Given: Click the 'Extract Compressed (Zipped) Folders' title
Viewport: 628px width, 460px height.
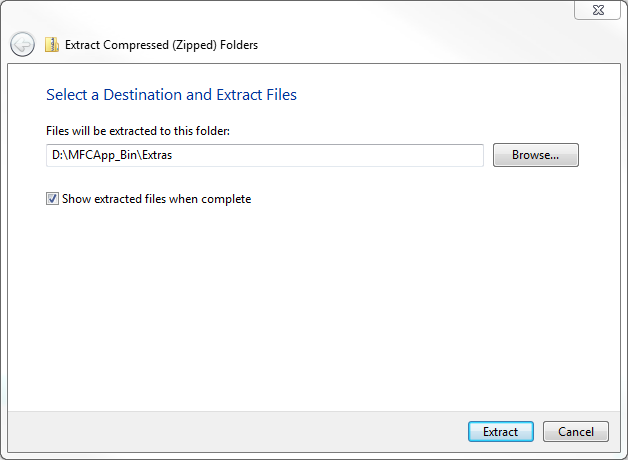Looking at the screenshot, I should [x=161, y=45].
